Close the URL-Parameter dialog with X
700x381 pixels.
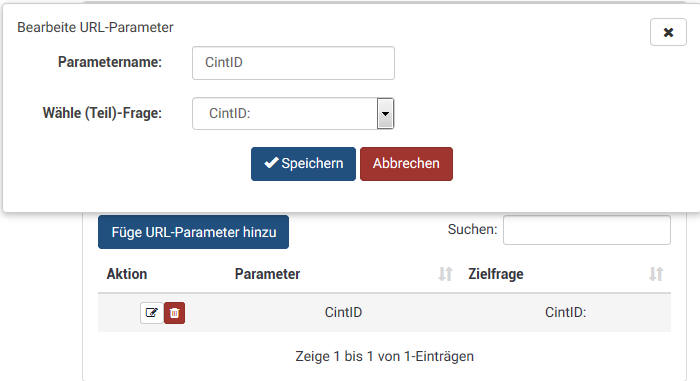(668, 32)
